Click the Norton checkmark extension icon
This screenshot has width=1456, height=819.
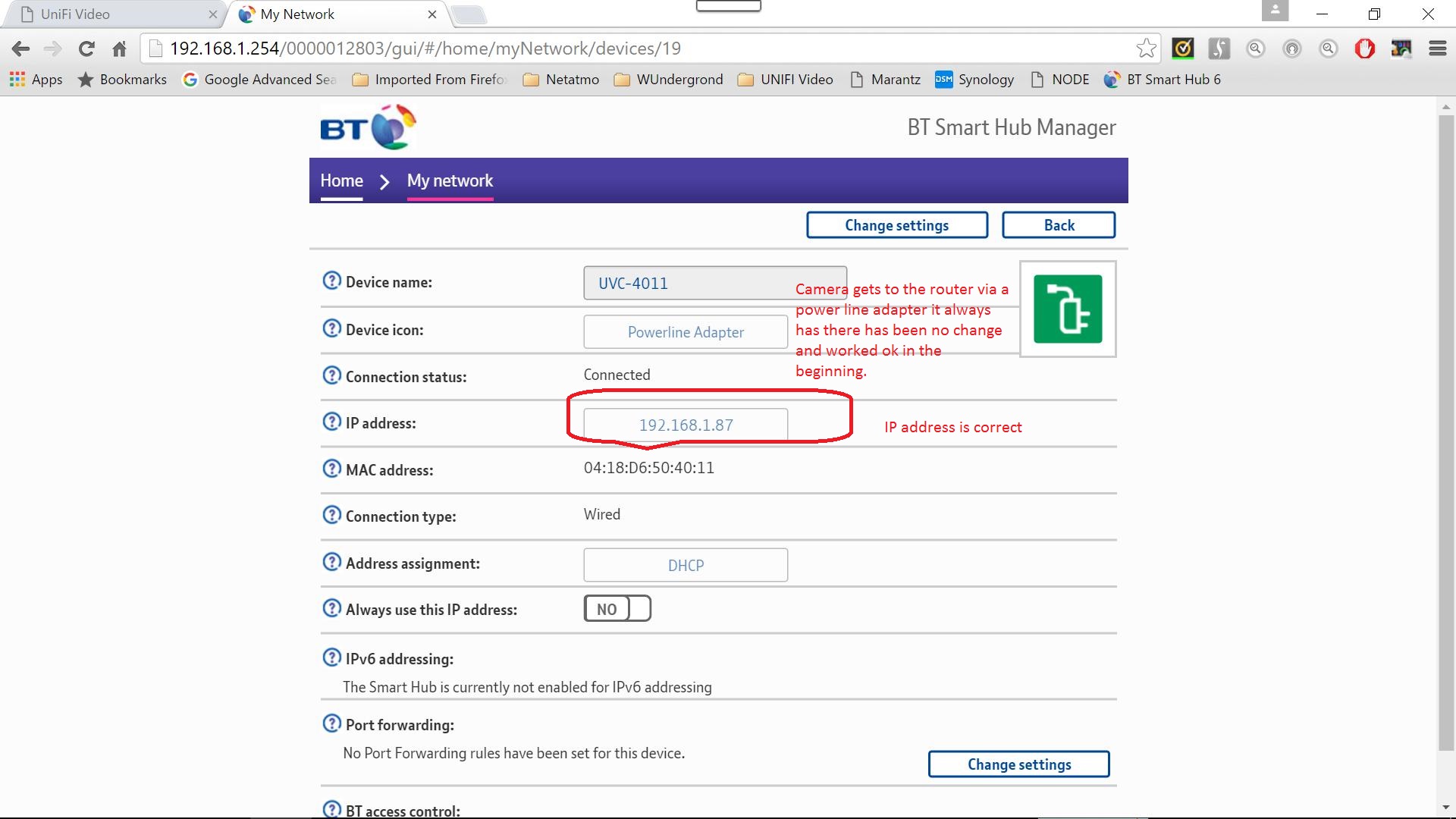point(1182,49)
